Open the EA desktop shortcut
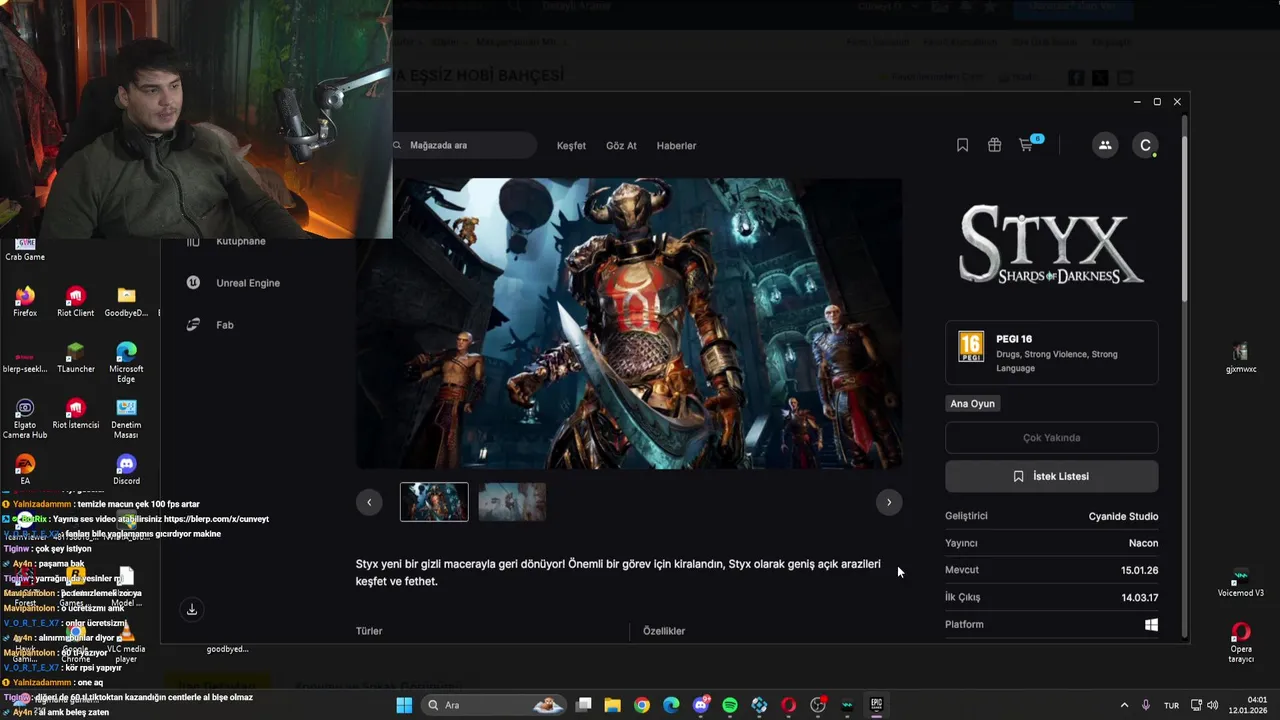This screenshot has height=720, width=1280. 25,469
